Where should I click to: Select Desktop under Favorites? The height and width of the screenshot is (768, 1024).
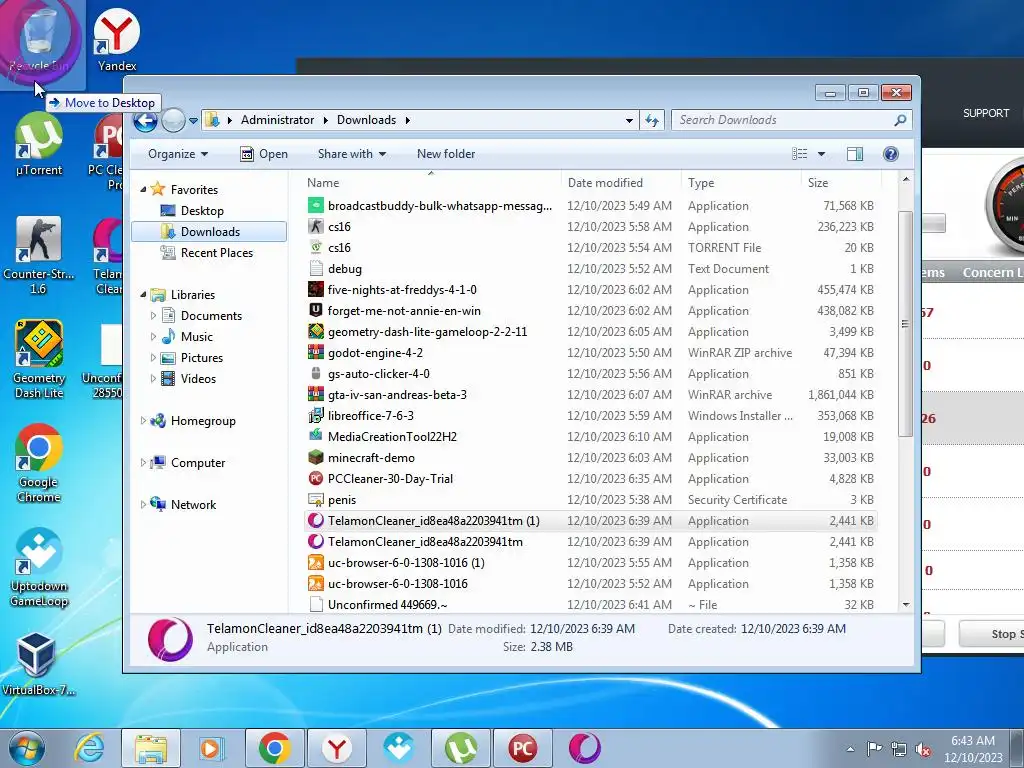(x=202, y=211)
